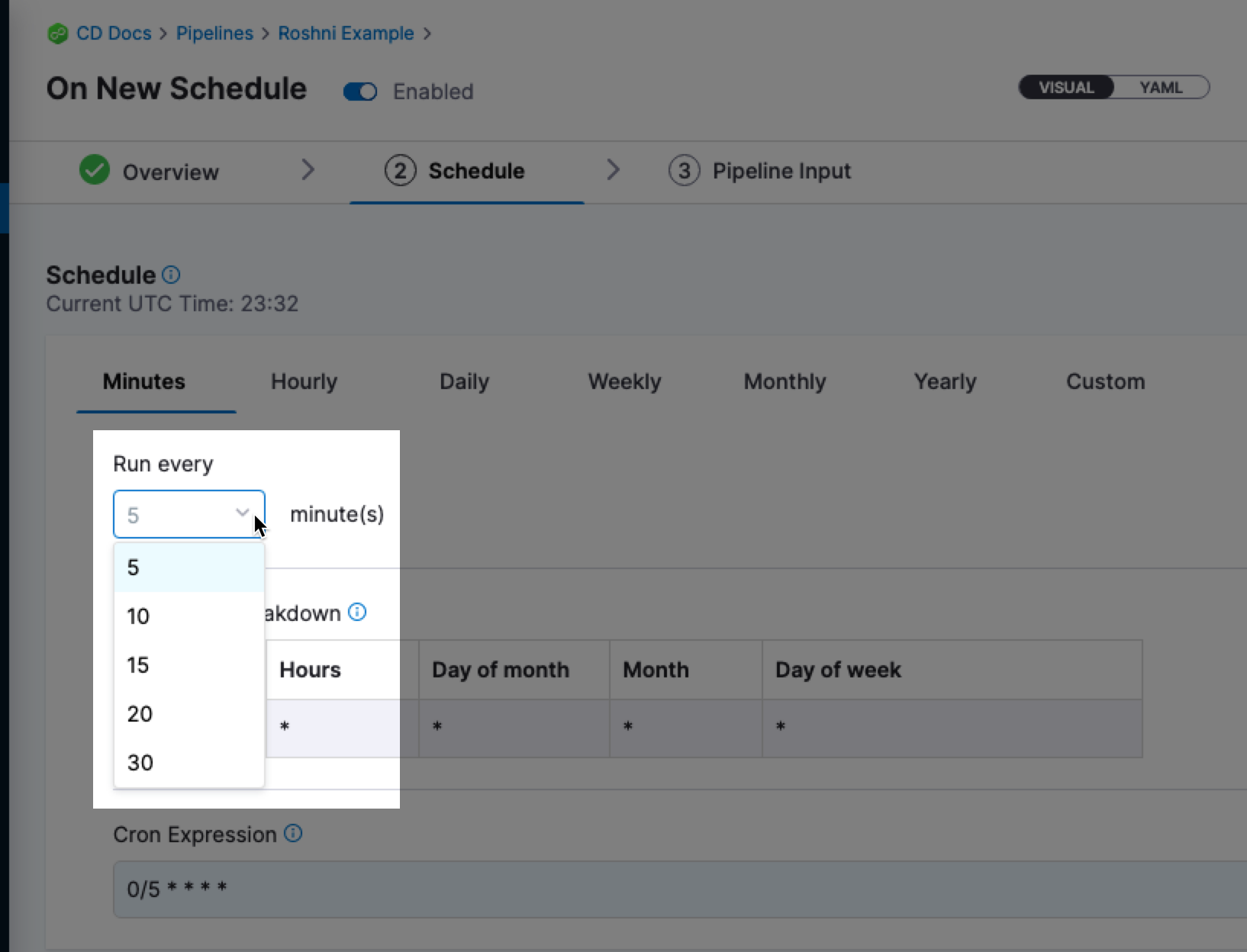Toggle the Enabled trigger switch
This screenshot has width=1247, height=952.
(360, 92)
